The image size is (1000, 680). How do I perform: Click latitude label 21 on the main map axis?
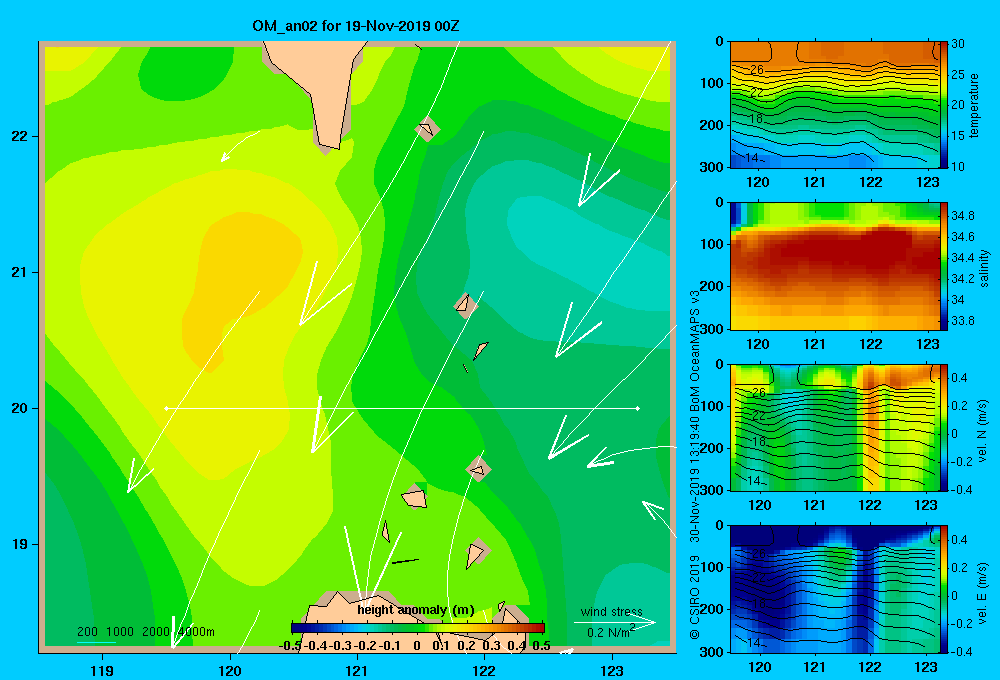tap(19, 272)
